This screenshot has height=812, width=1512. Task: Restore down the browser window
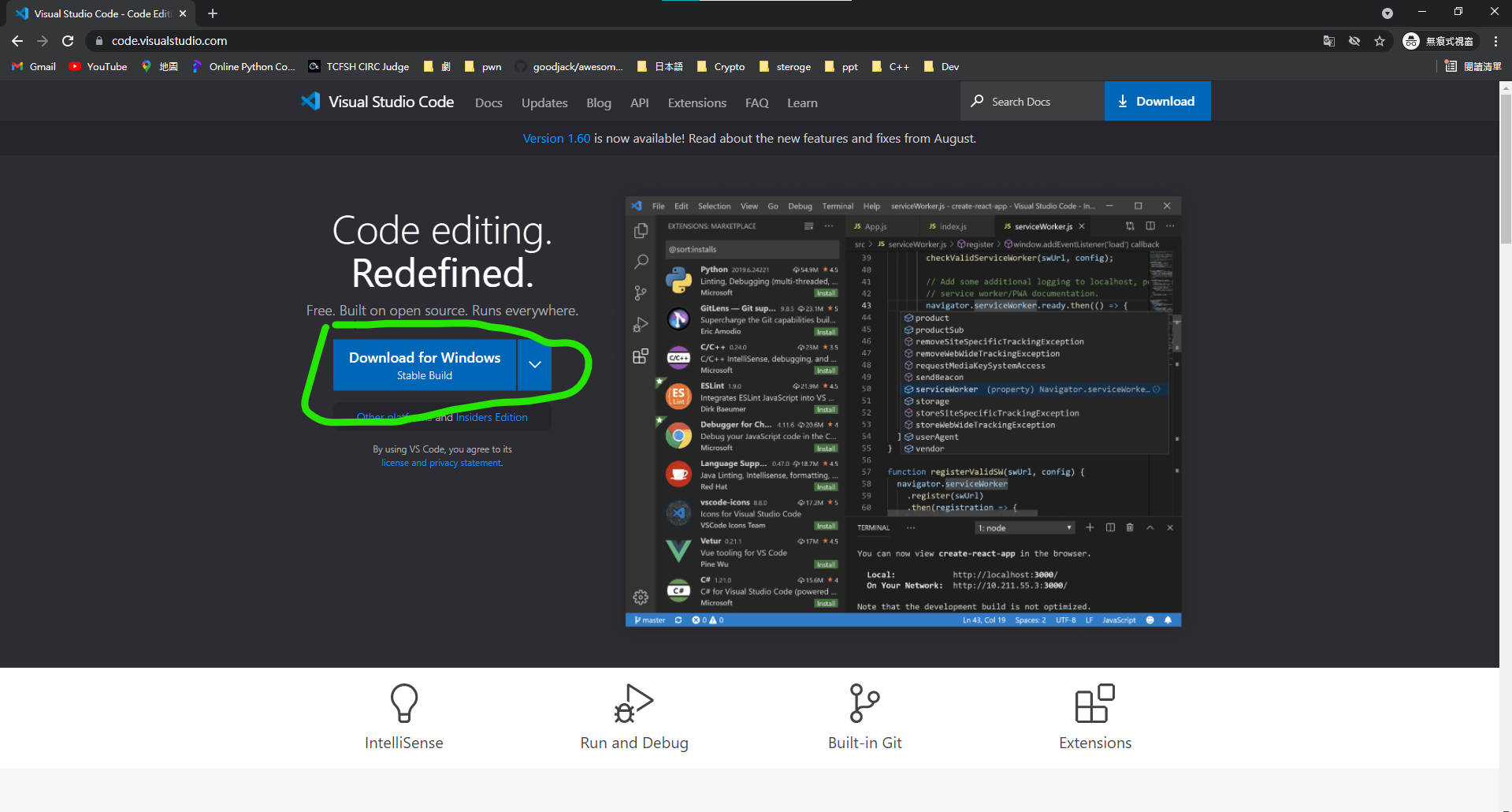coord(1458,11)
